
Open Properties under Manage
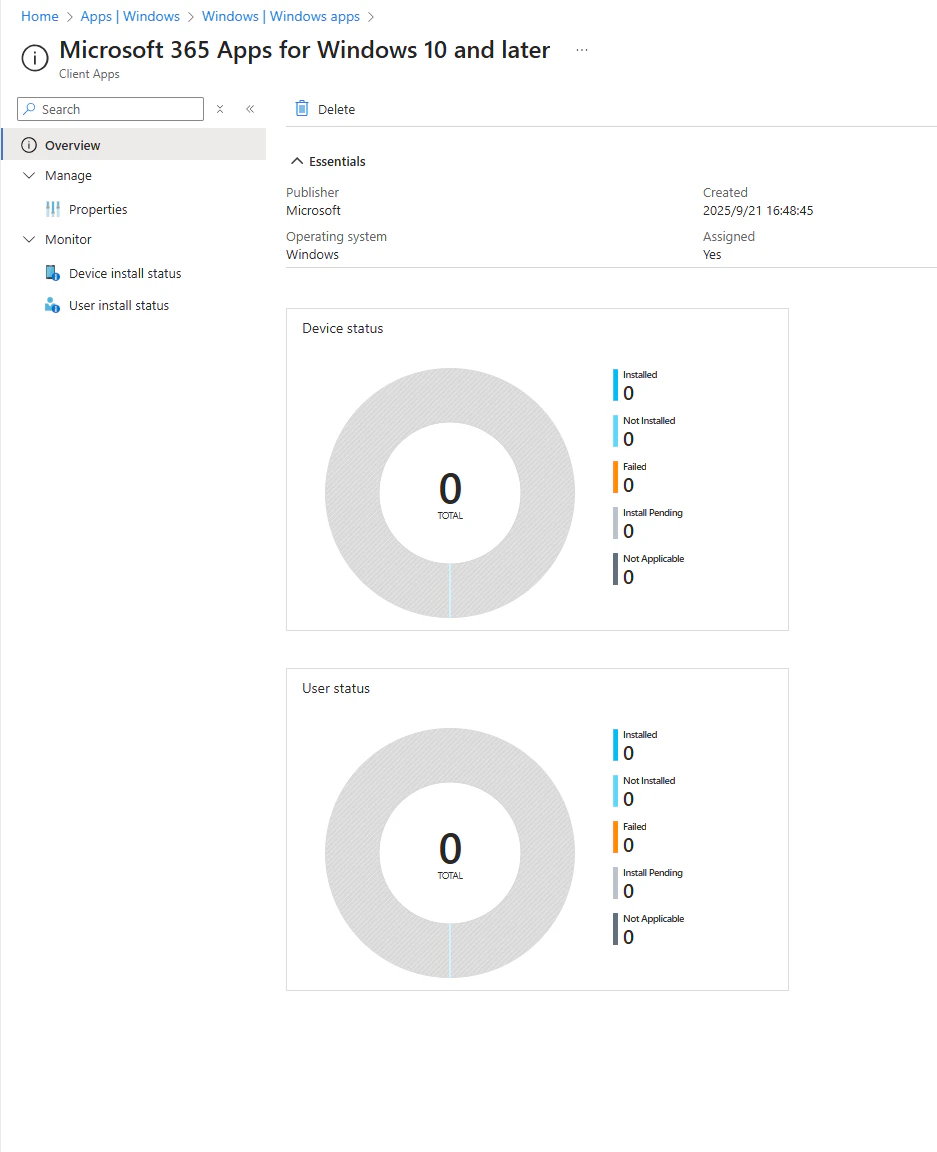[x=98, y=209]
